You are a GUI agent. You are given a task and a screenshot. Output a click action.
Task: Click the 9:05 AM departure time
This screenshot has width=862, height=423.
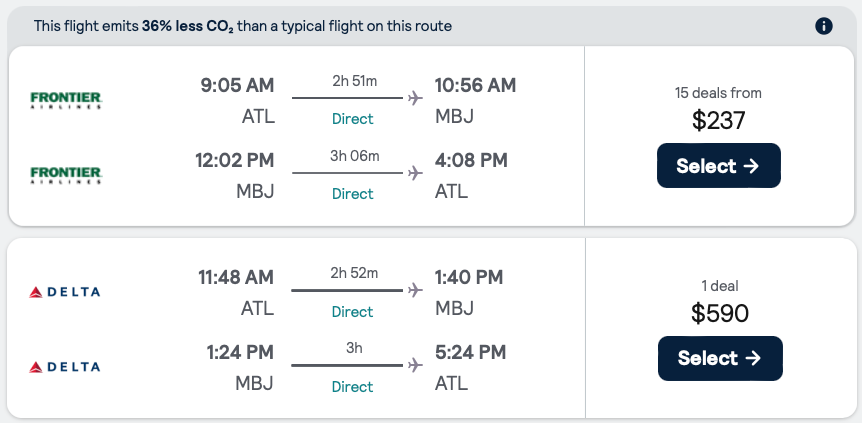pos(237,85)
